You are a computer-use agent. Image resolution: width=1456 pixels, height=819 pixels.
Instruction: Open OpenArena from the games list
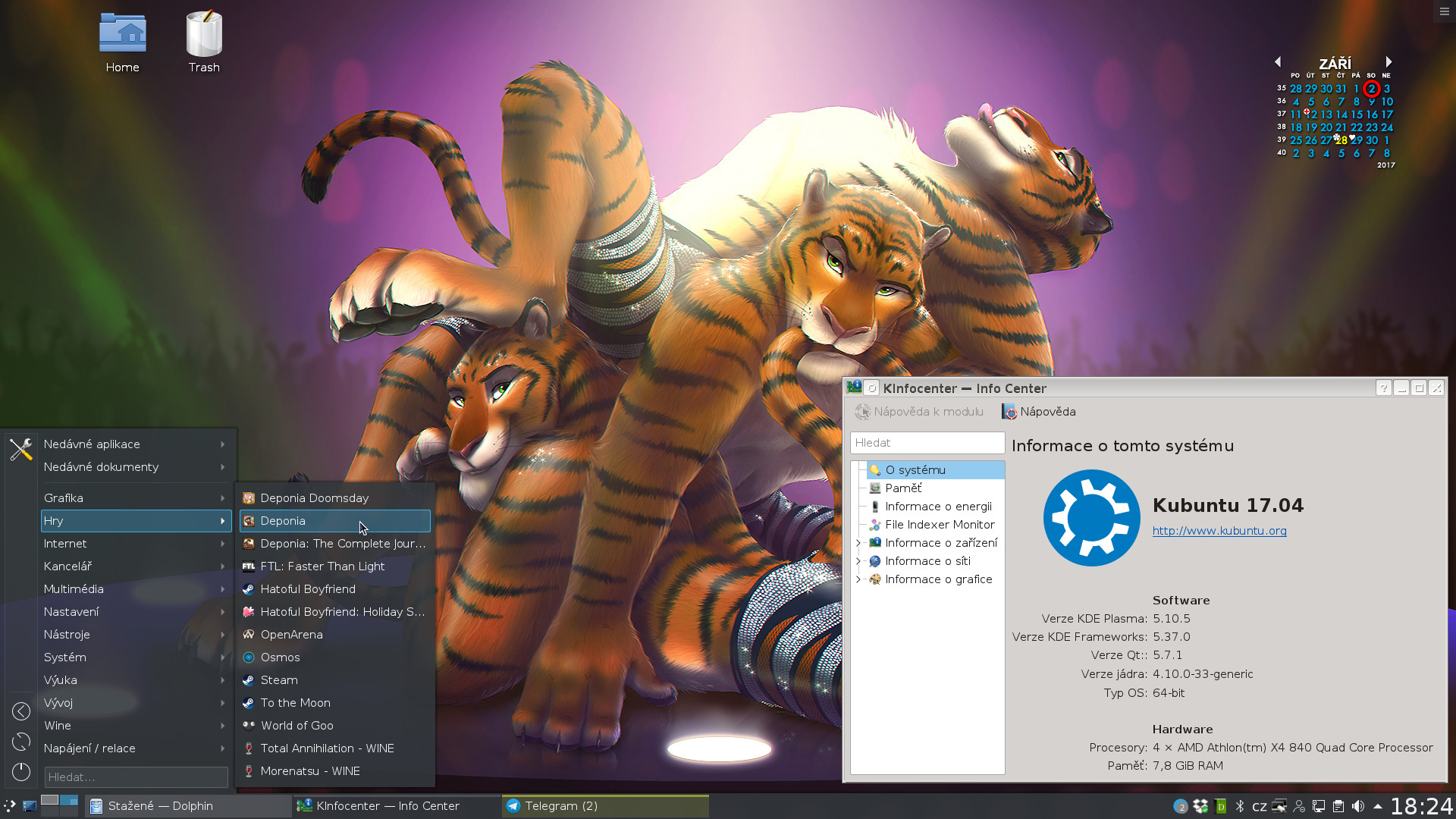click(335, 635)
